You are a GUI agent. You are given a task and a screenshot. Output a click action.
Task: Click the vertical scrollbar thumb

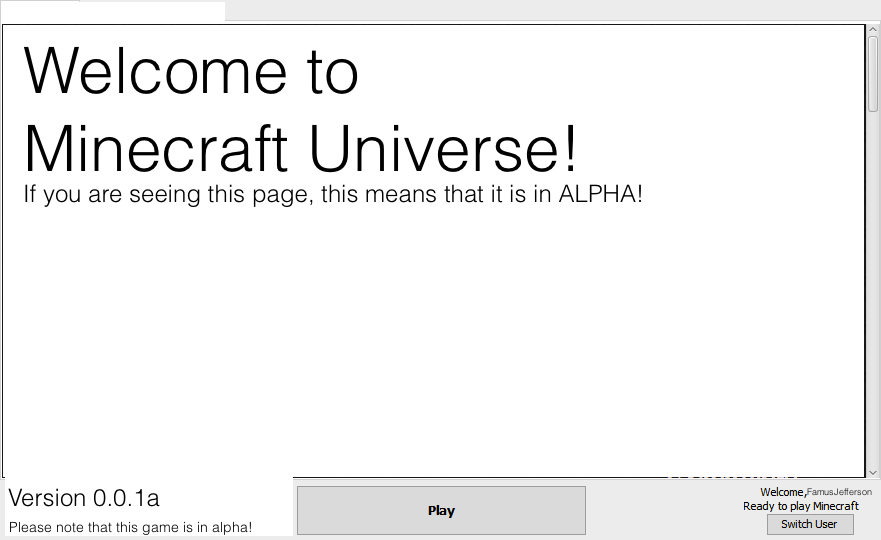(x=872, y=74)
